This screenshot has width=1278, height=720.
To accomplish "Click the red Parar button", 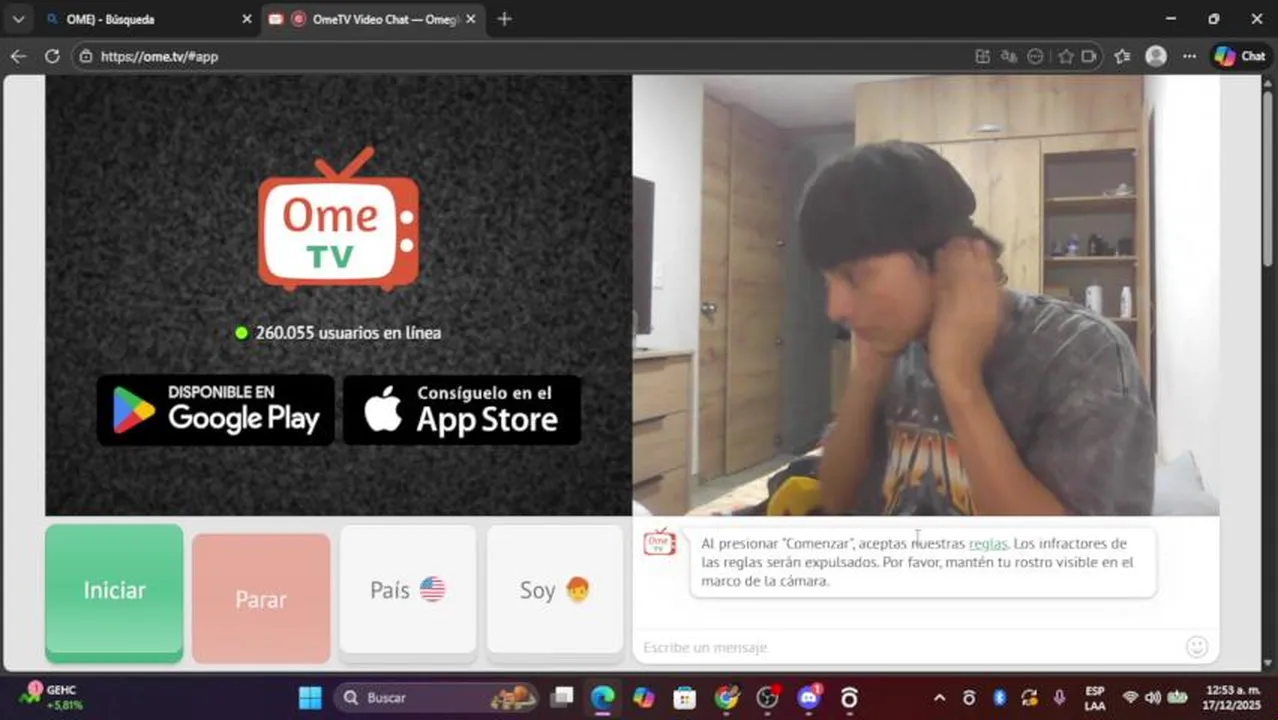I will pyautogui.click(x=261, y=598).
